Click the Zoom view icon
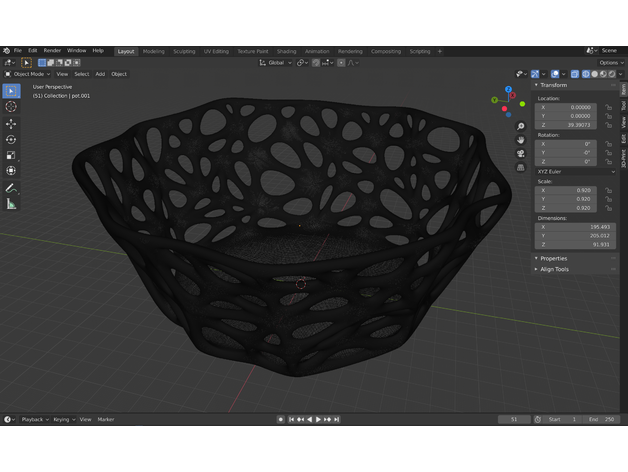 click(520, 127)
